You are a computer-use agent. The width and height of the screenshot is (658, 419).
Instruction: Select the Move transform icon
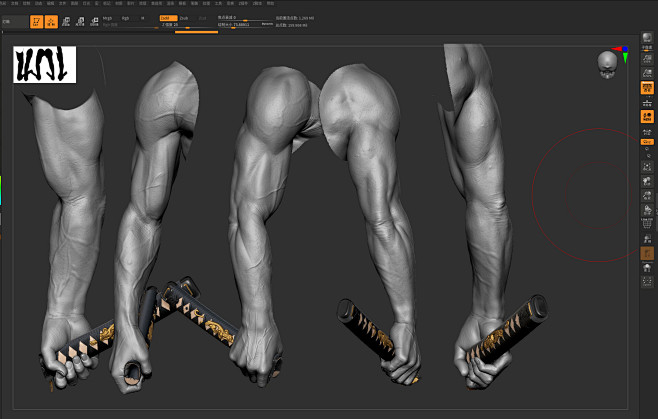(x=66, y=21)
